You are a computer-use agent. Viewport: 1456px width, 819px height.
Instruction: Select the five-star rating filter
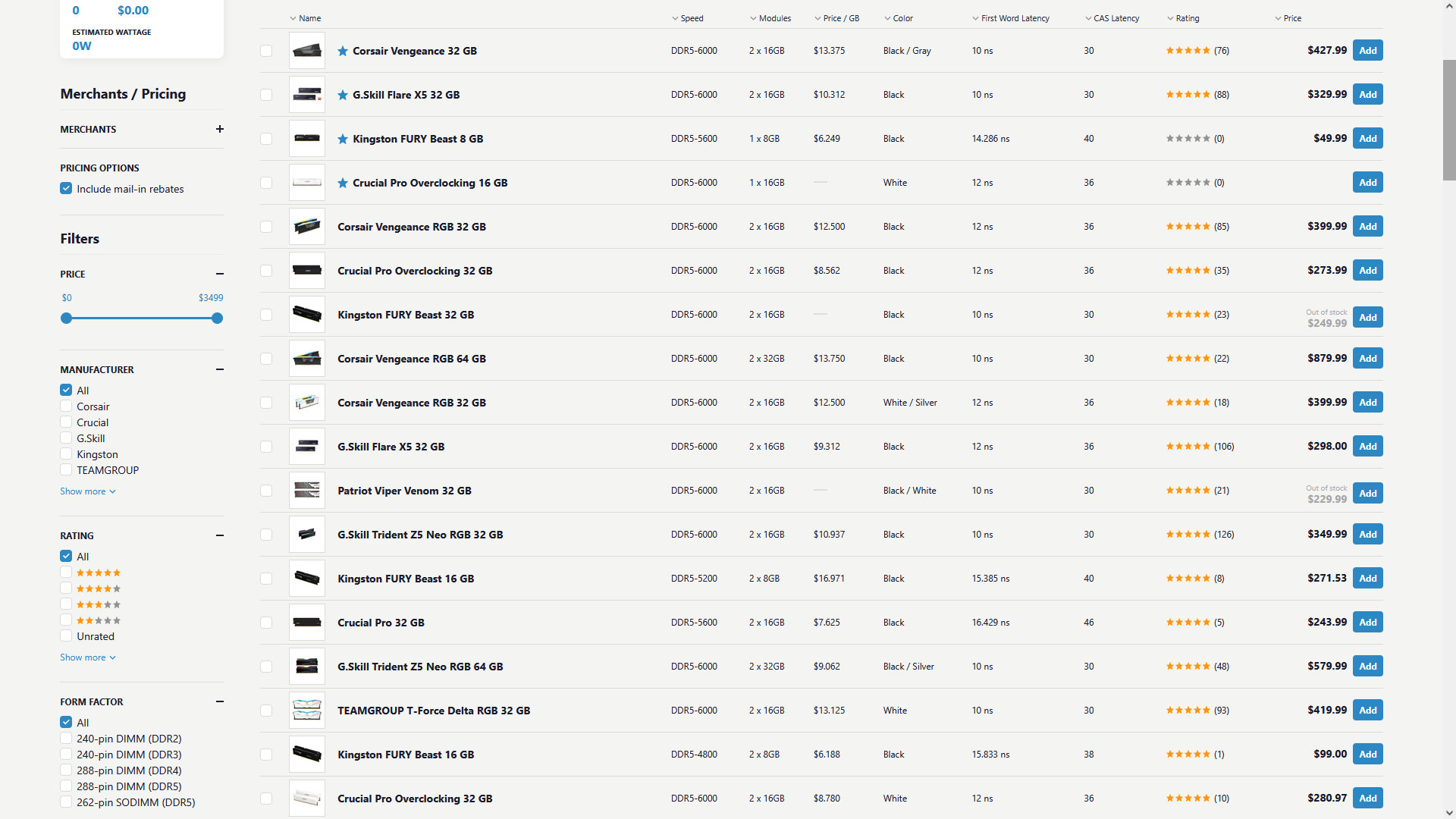pyautogui.click(x=67, y=573)
